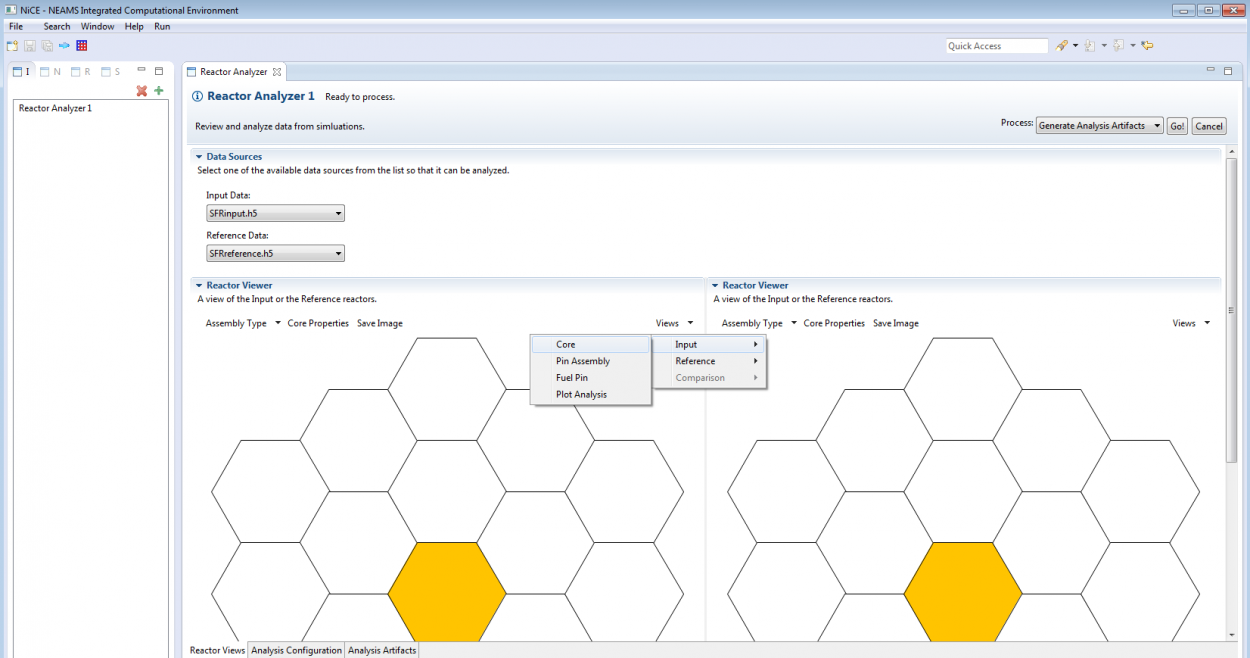Open the Input Data SFRinput.h5 dropdown
Screen dimensions: 1250x658
pos(275,213)
